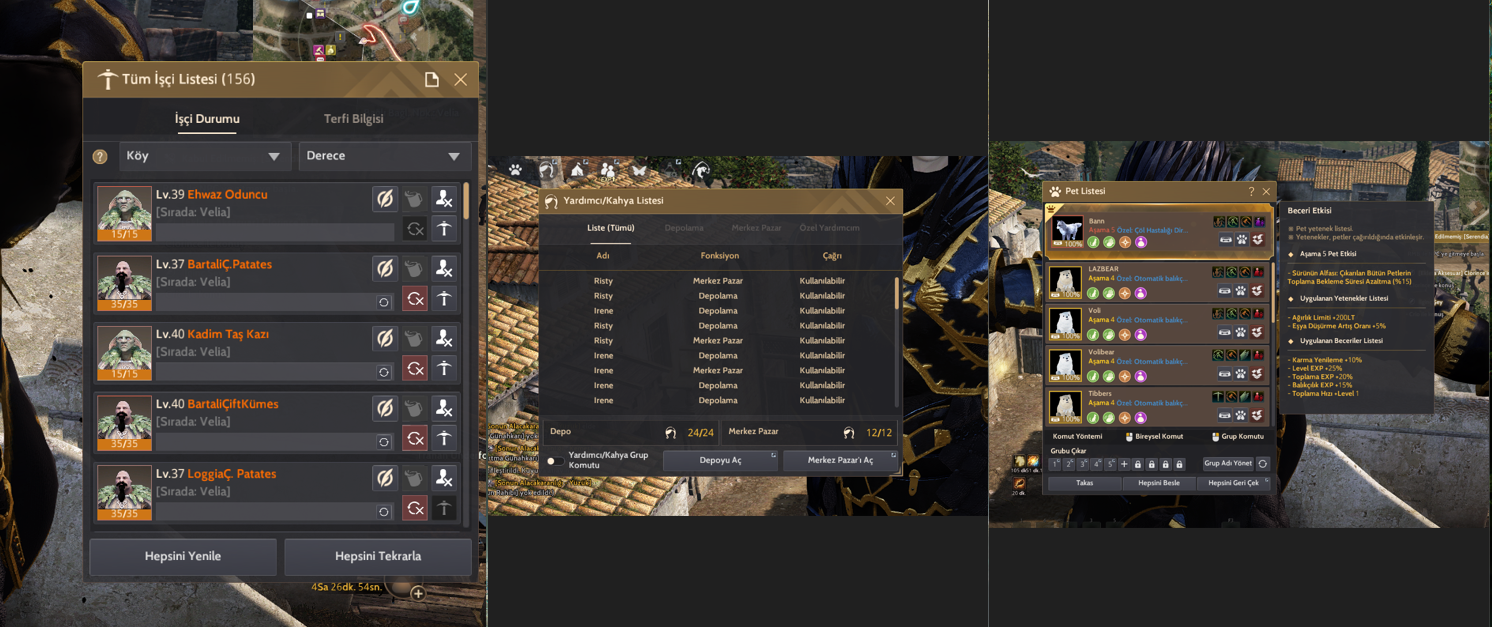Toggle purple special skill for Volibear
1492x627 pixels.
point(1141,376)
